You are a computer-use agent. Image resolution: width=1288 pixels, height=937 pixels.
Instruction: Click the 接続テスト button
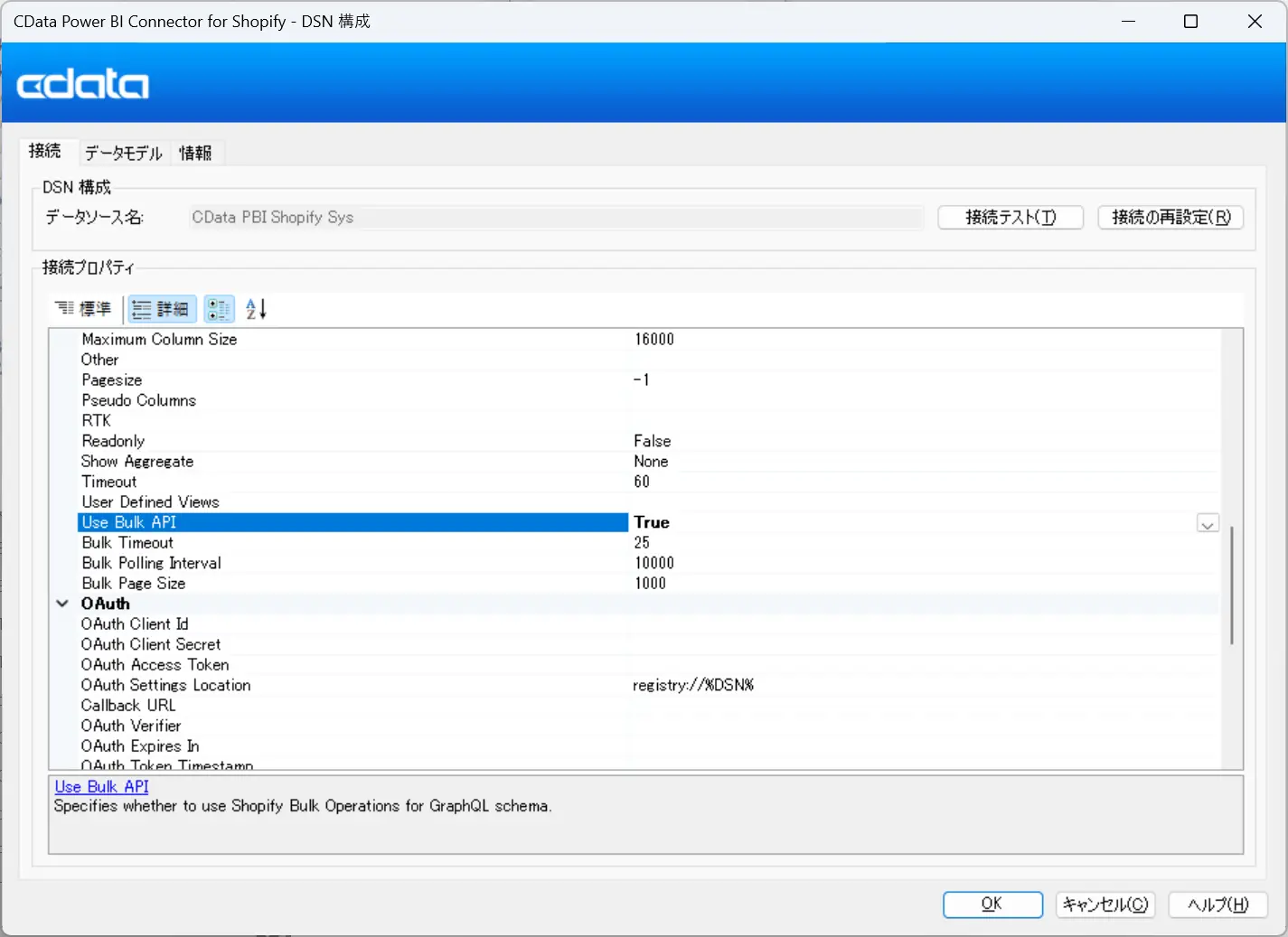point(1010,217)
